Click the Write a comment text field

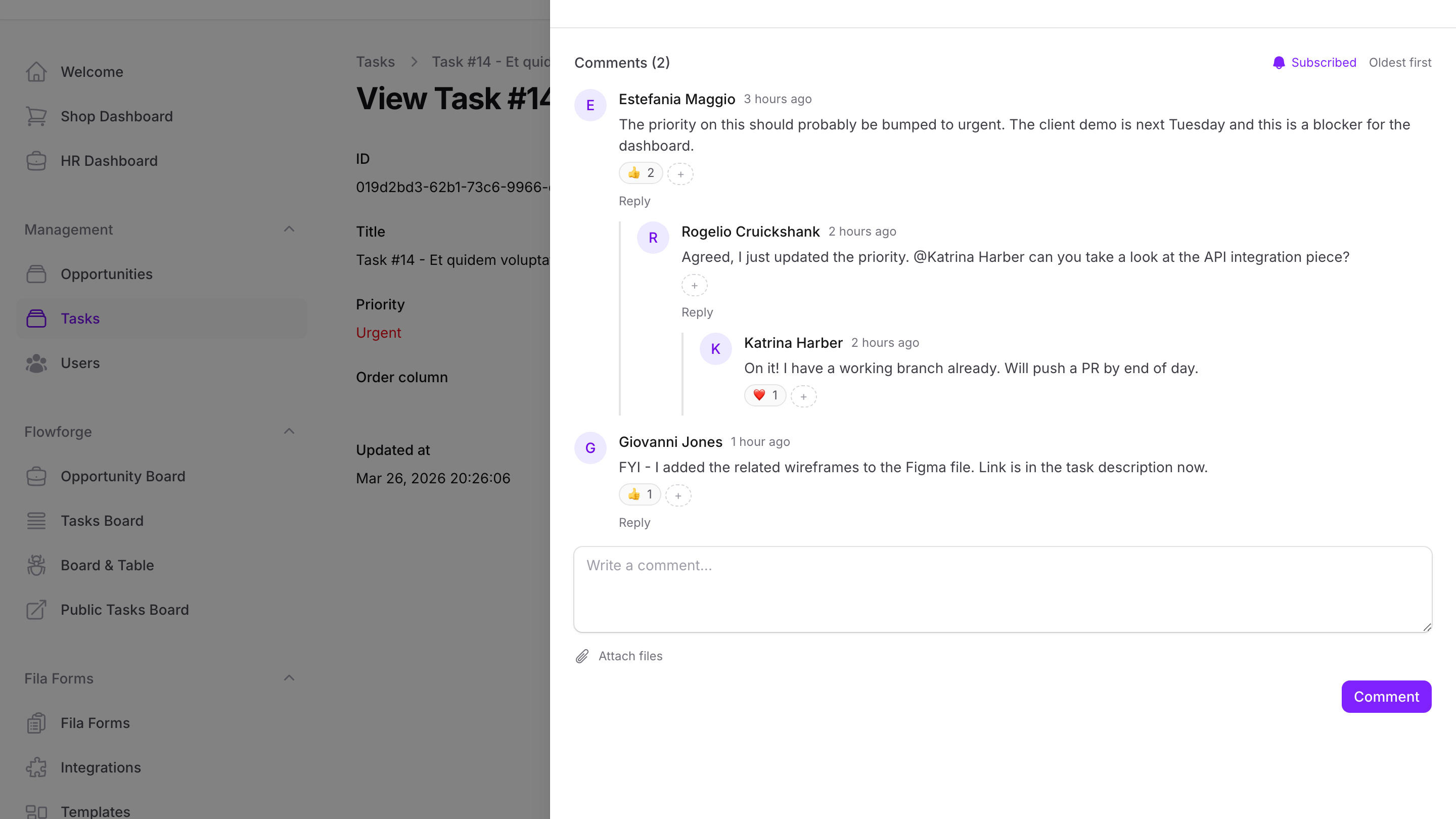click(x=1000, y=589)
